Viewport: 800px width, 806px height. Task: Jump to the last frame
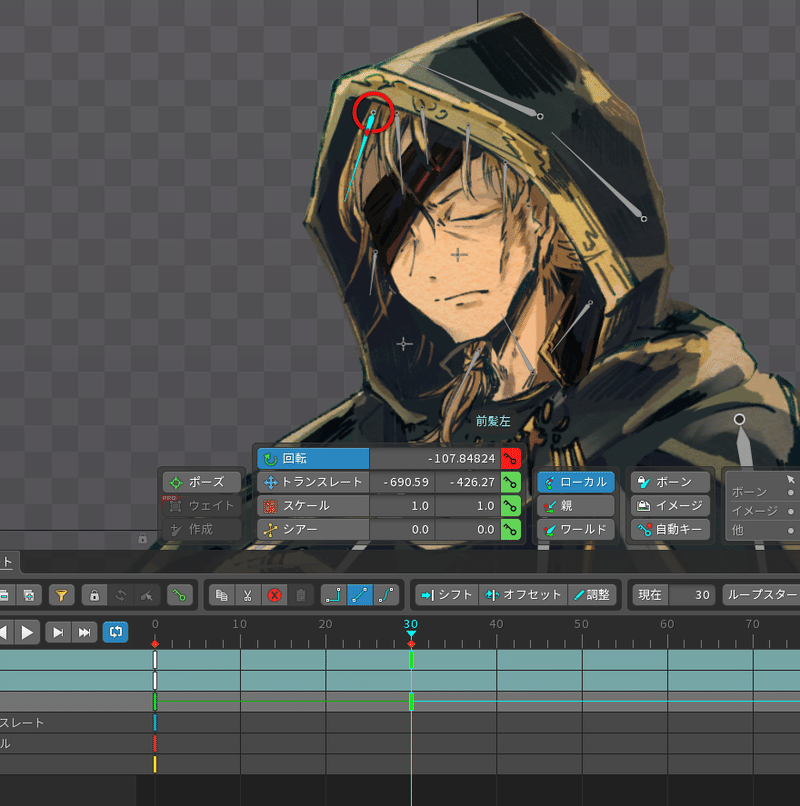click(84, 632)
